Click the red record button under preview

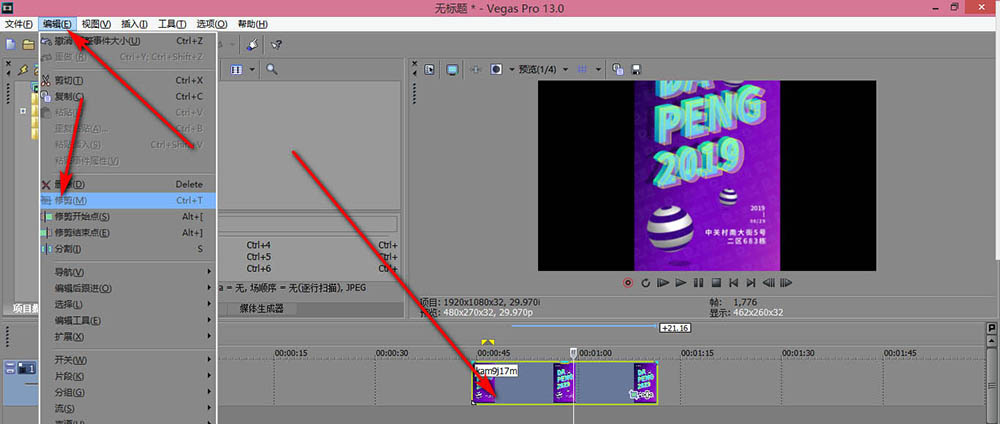coord(628,282)
